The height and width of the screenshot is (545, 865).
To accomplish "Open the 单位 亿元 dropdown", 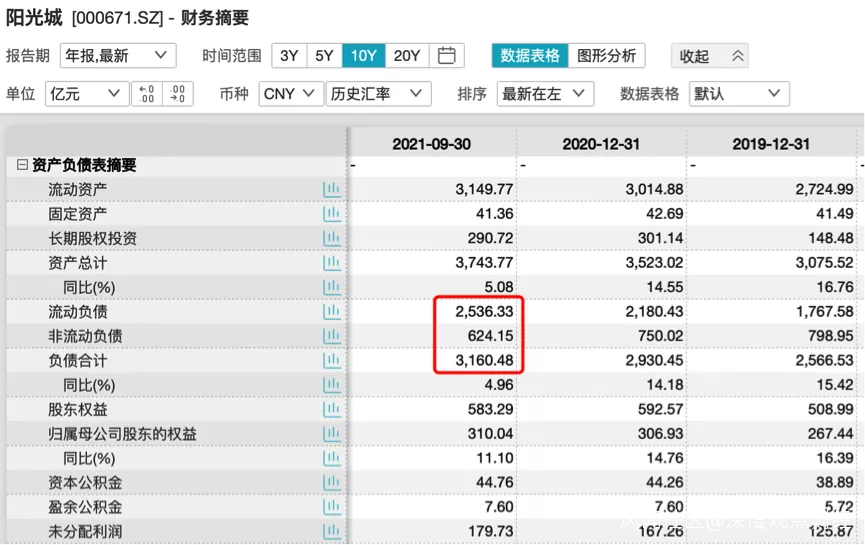I will tap(86, 94).
